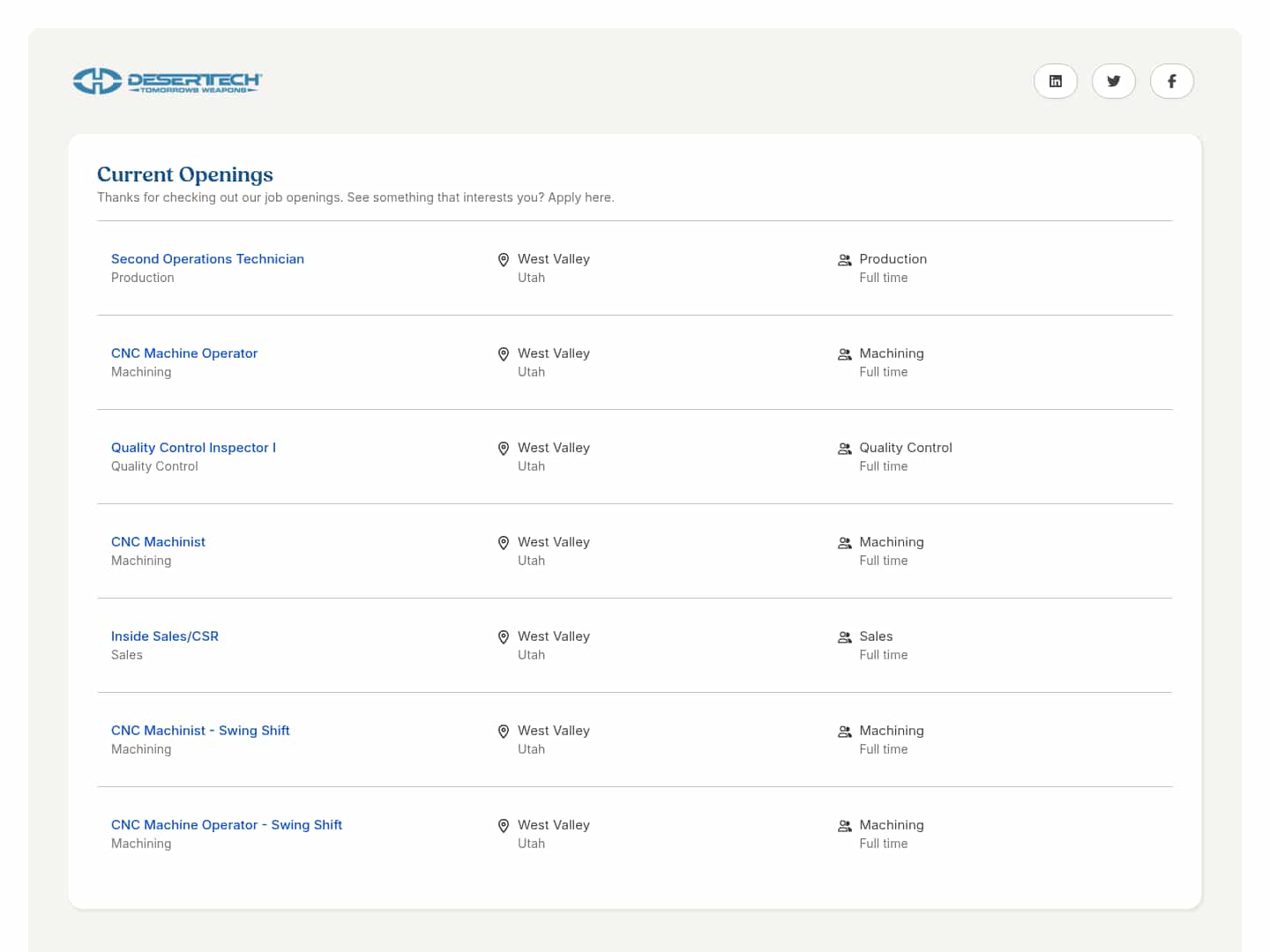Click the location pin for CNC Machine Operator
The height and width of the screenshot is (952, 1270).
tap(504, 353)
